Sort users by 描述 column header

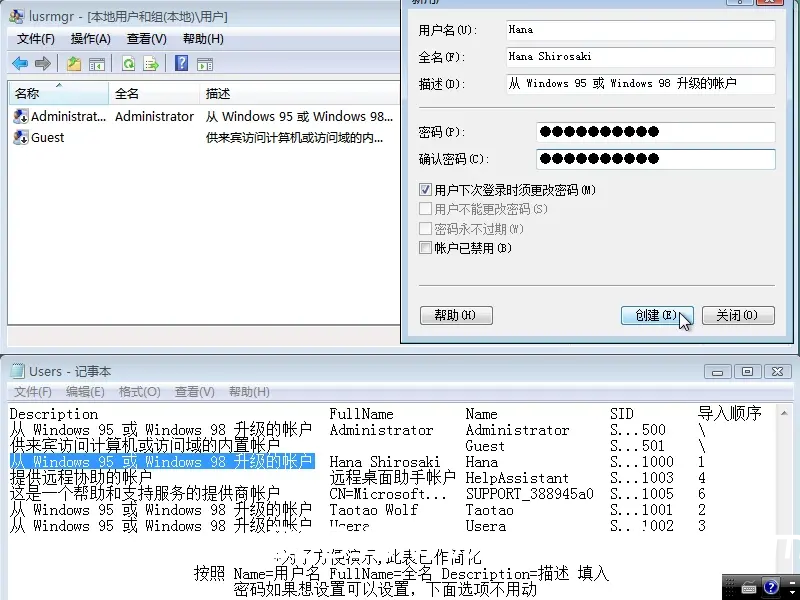(299, 93)
